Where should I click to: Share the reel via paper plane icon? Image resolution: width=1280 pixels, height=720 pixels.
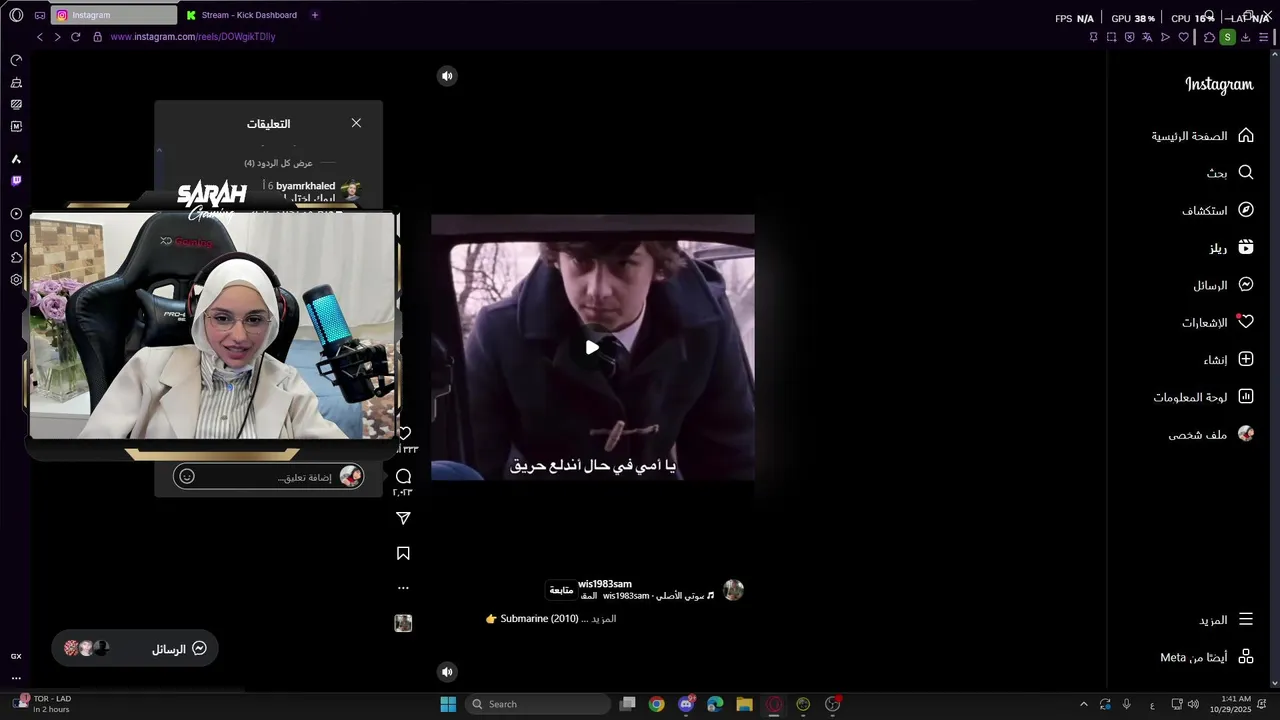tap(404, 518)
